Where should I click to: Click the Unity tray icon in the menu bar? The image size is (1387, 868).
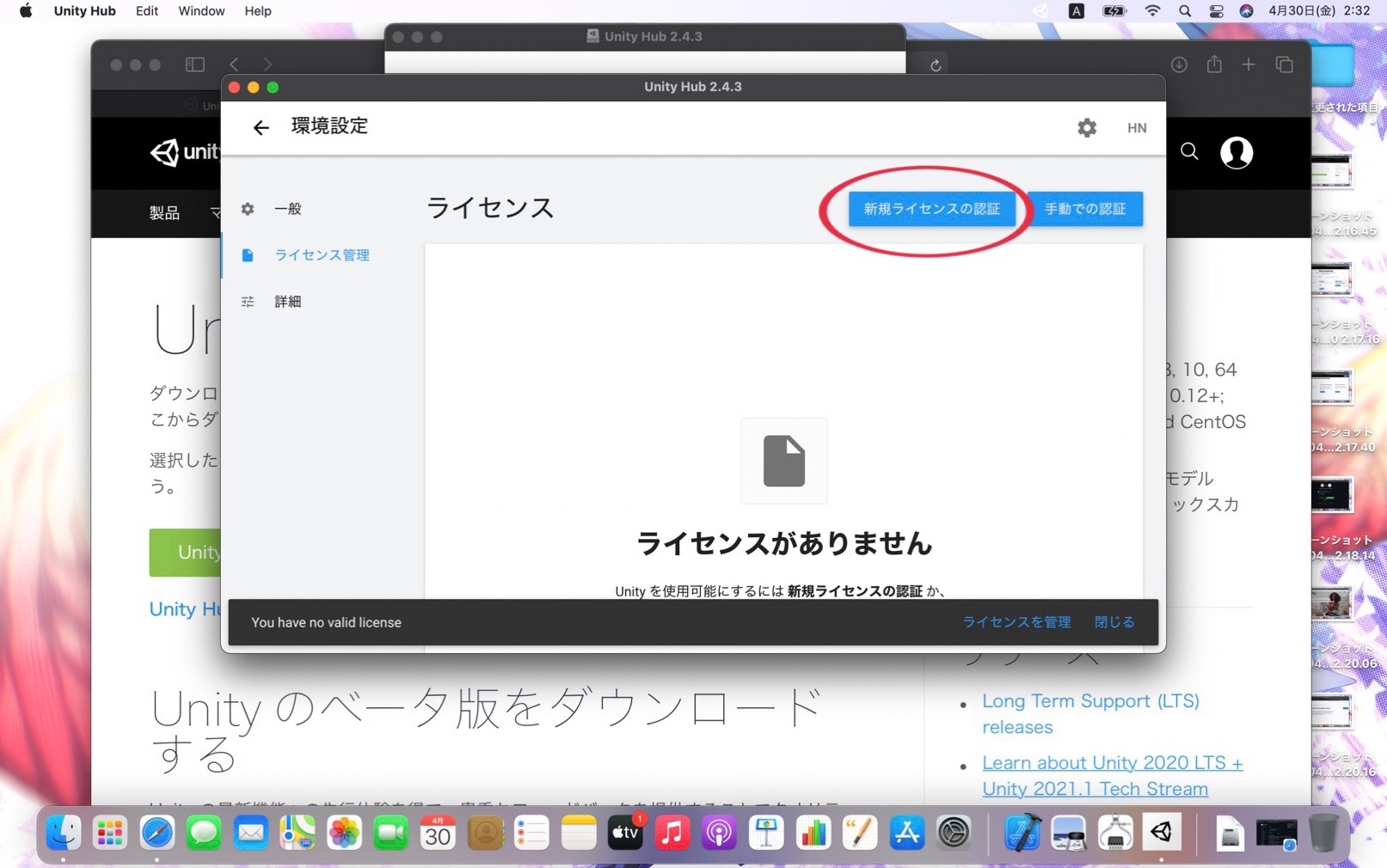1040,11
